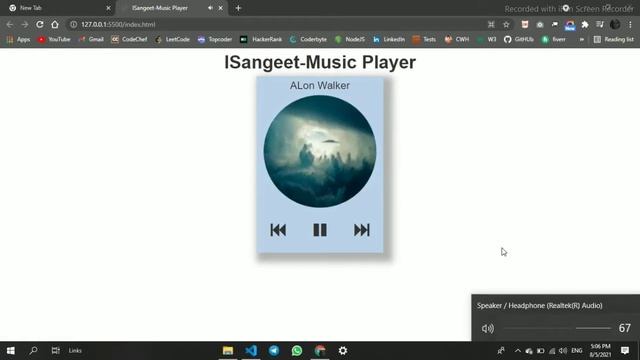Show hidden system tray icons
640x360 pixels.
click(518, 351)
